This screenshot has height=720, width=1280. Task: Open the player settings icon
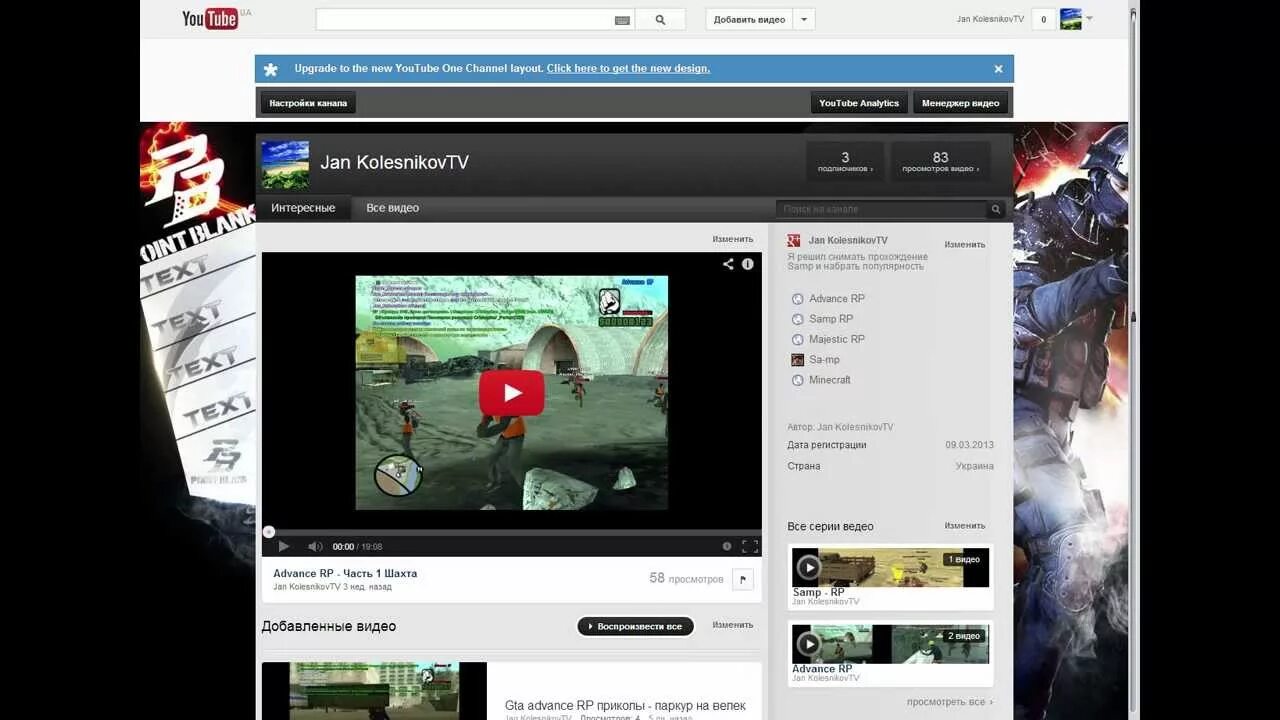coord(727,546)
